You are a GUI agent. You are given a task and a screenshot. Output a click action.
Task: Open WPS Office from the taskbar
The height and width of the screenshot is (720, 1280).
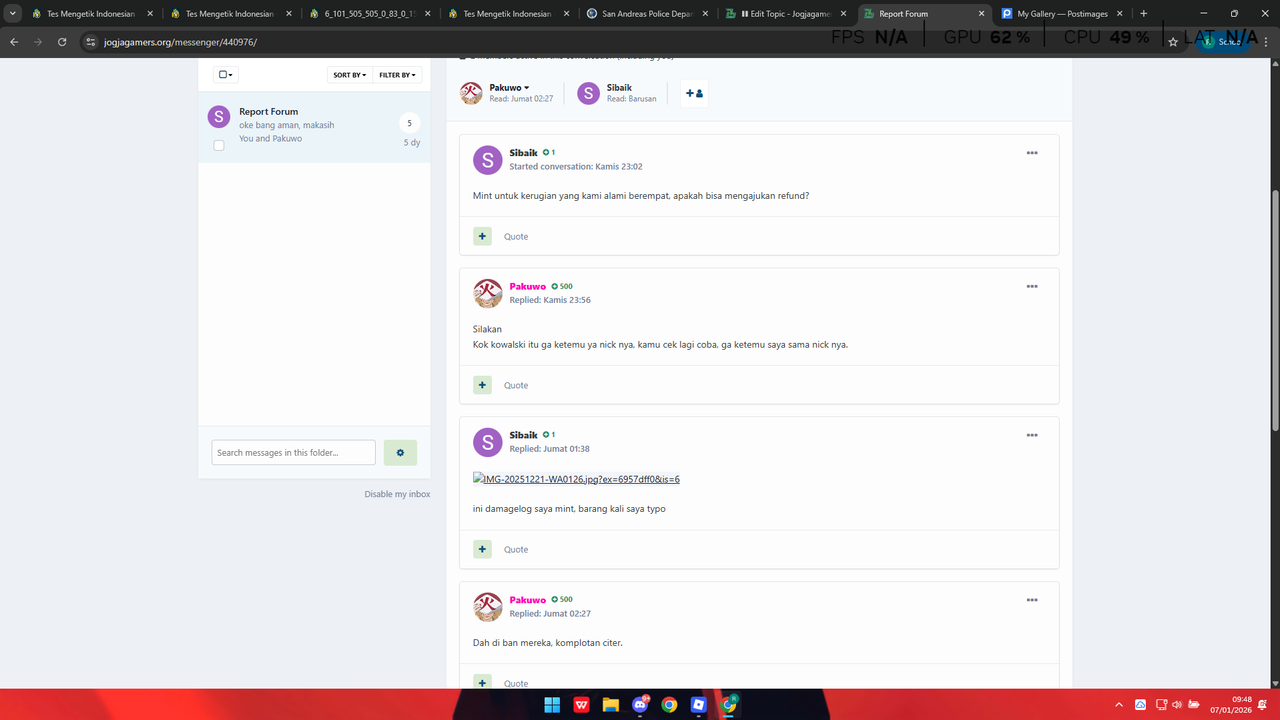point(581,705)
